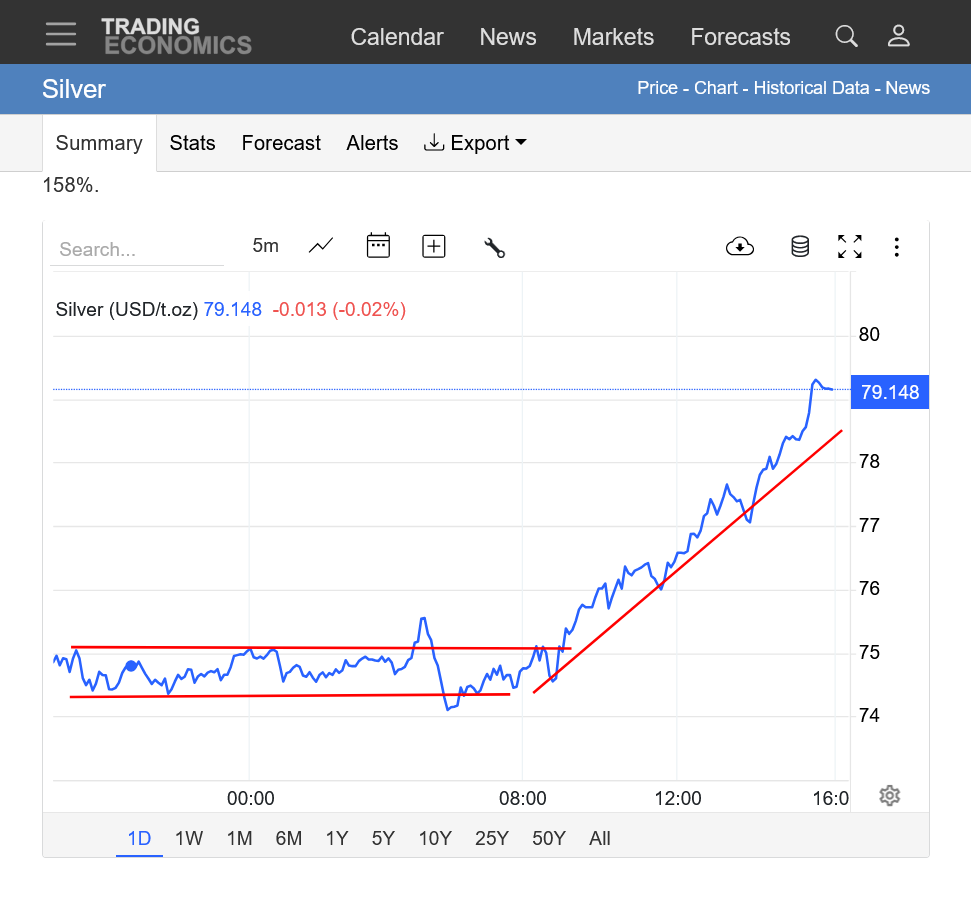Open Markets in top navigation

[x=613, y=37]
